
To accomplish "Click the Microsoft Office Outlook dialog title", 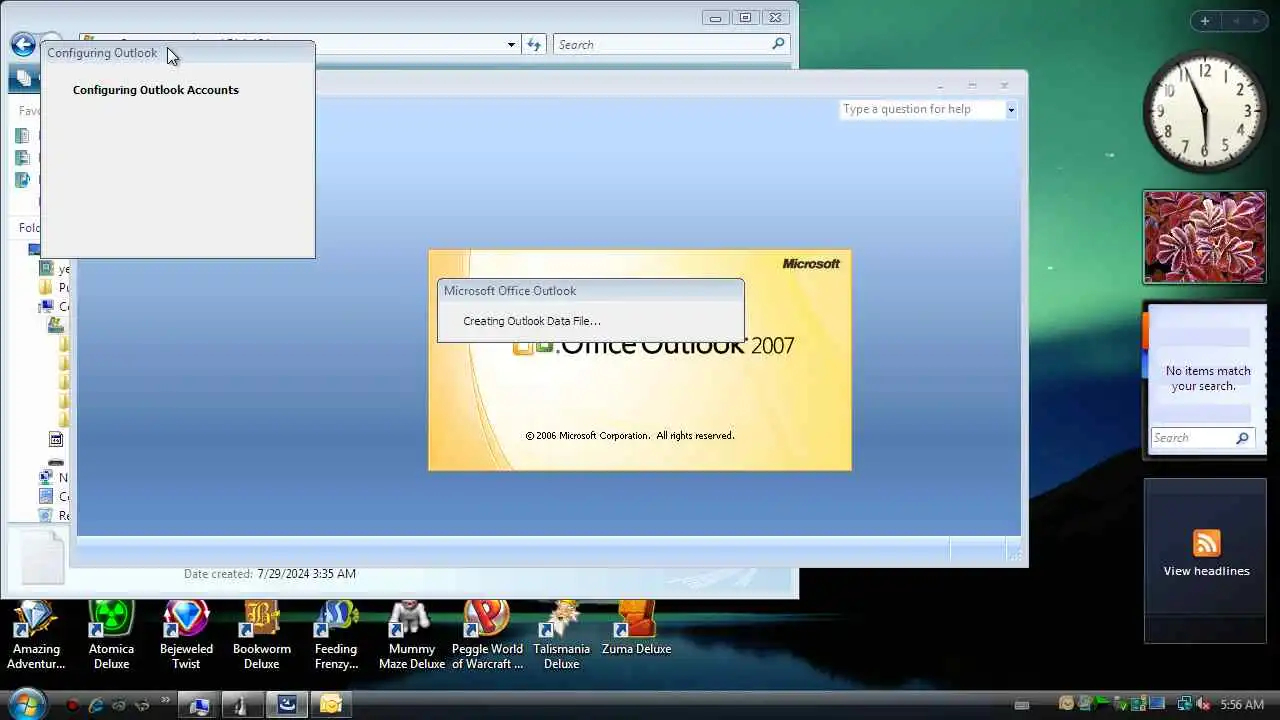I will tap(510, 291).
